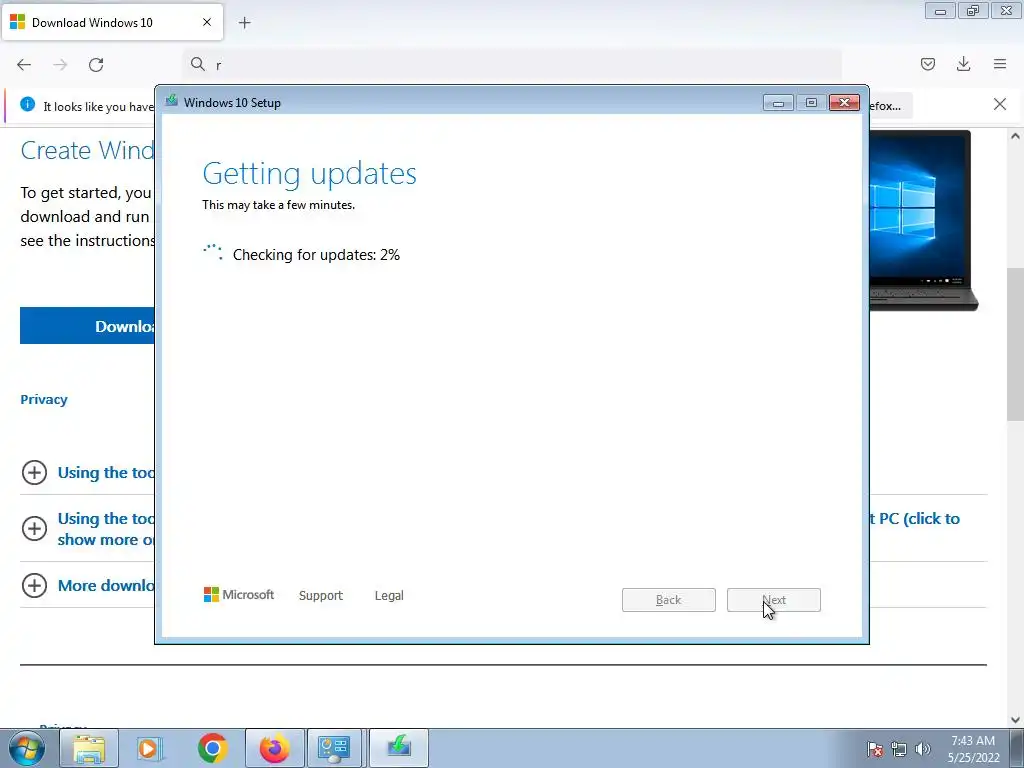This screenshot has width=1024, height=768.
Task: Expand second 'Using the tool' show more section
Action: coord(34,528)
